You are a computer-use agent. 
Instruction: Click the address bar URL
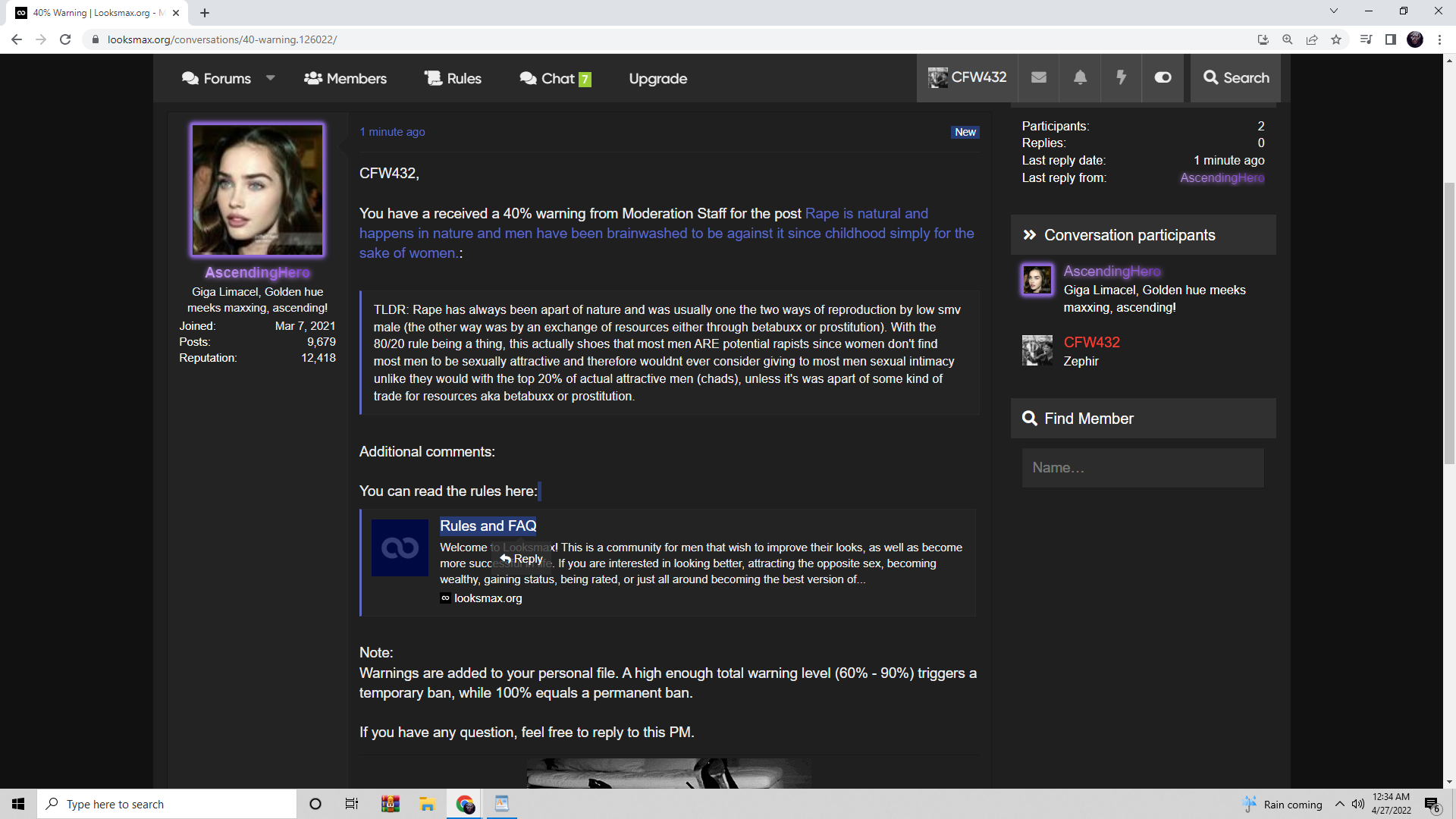coord(222,39)
